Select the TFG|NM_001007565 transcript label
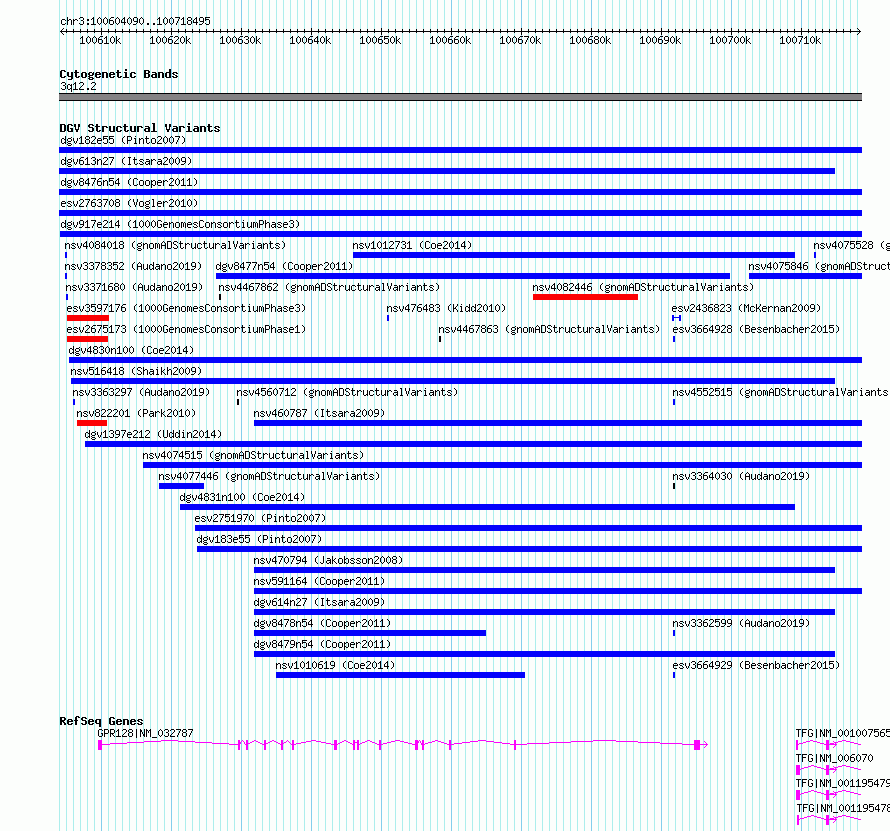Viewport: 890px width, 831px height. [842, 733]
